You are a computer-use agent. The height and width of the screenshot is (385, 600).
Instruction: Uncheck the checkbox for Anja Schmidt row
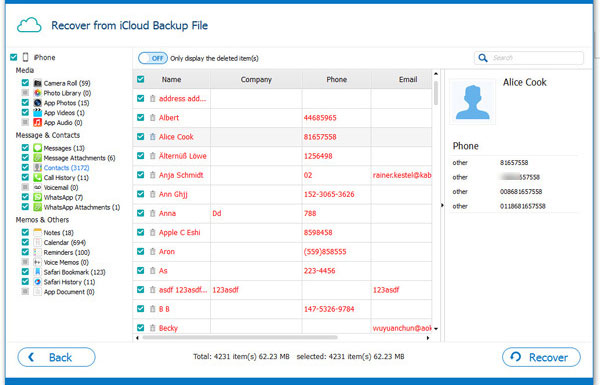(140, 175)
